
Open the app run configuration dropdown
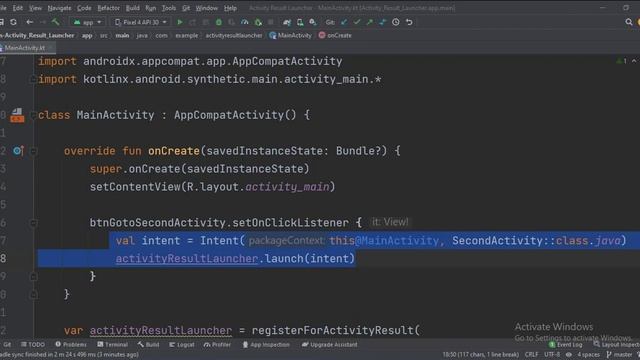pyautogui.click(x=87, y=22)
